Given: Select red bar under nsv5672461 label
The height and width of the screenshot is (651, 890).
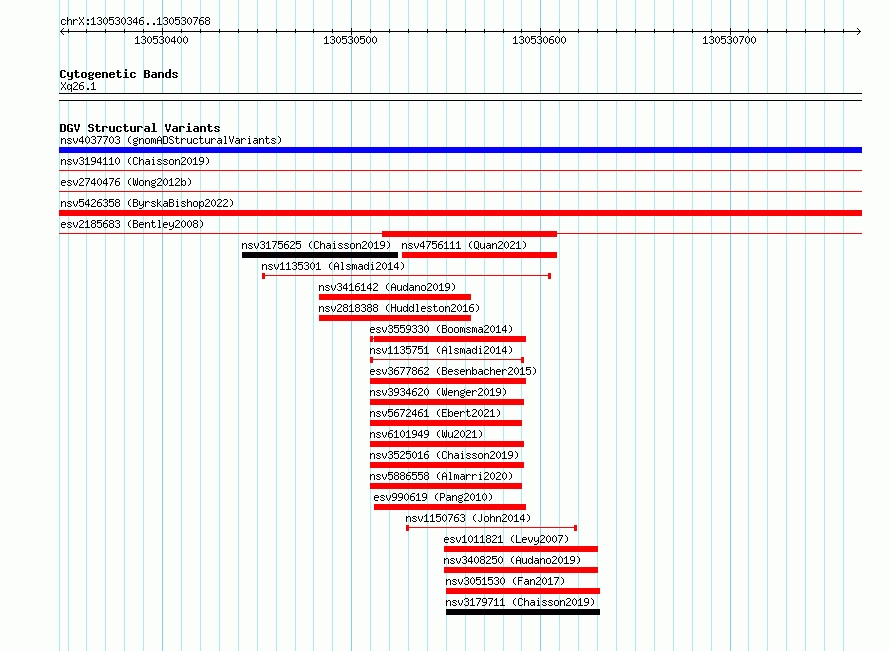Looking at the screenshot, I should coord(446,423).
